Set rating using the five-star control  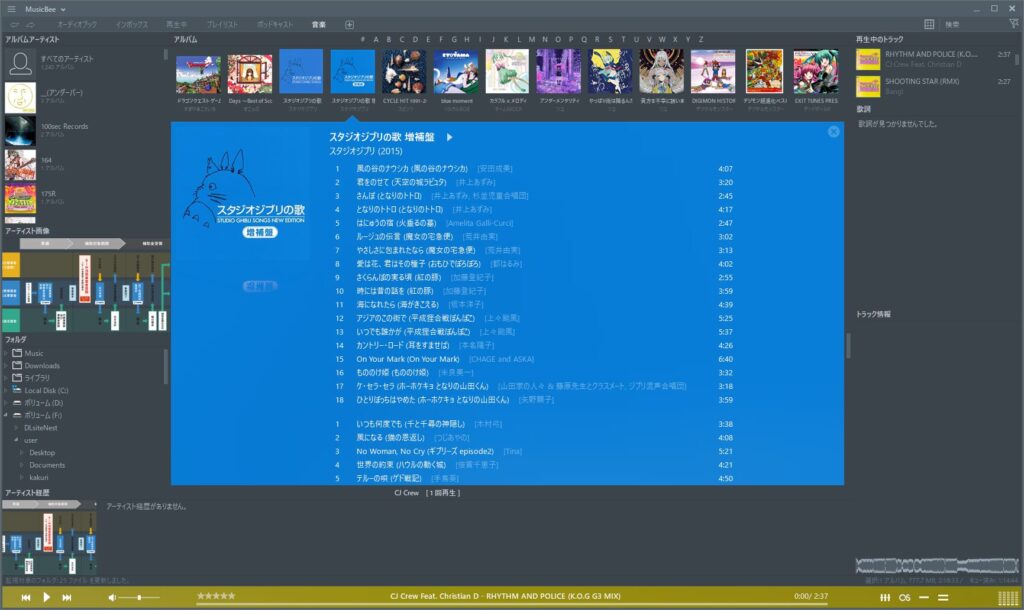point(216,596)
